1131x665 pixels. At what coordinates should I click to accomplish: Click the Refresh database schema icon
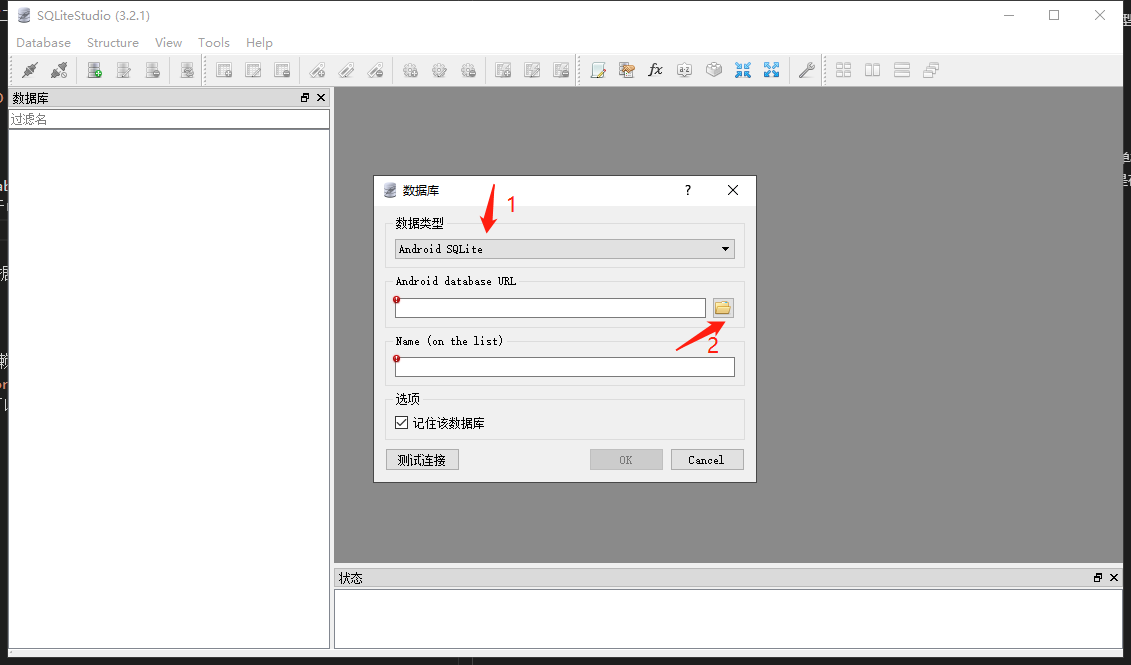(x=187, y=70)
